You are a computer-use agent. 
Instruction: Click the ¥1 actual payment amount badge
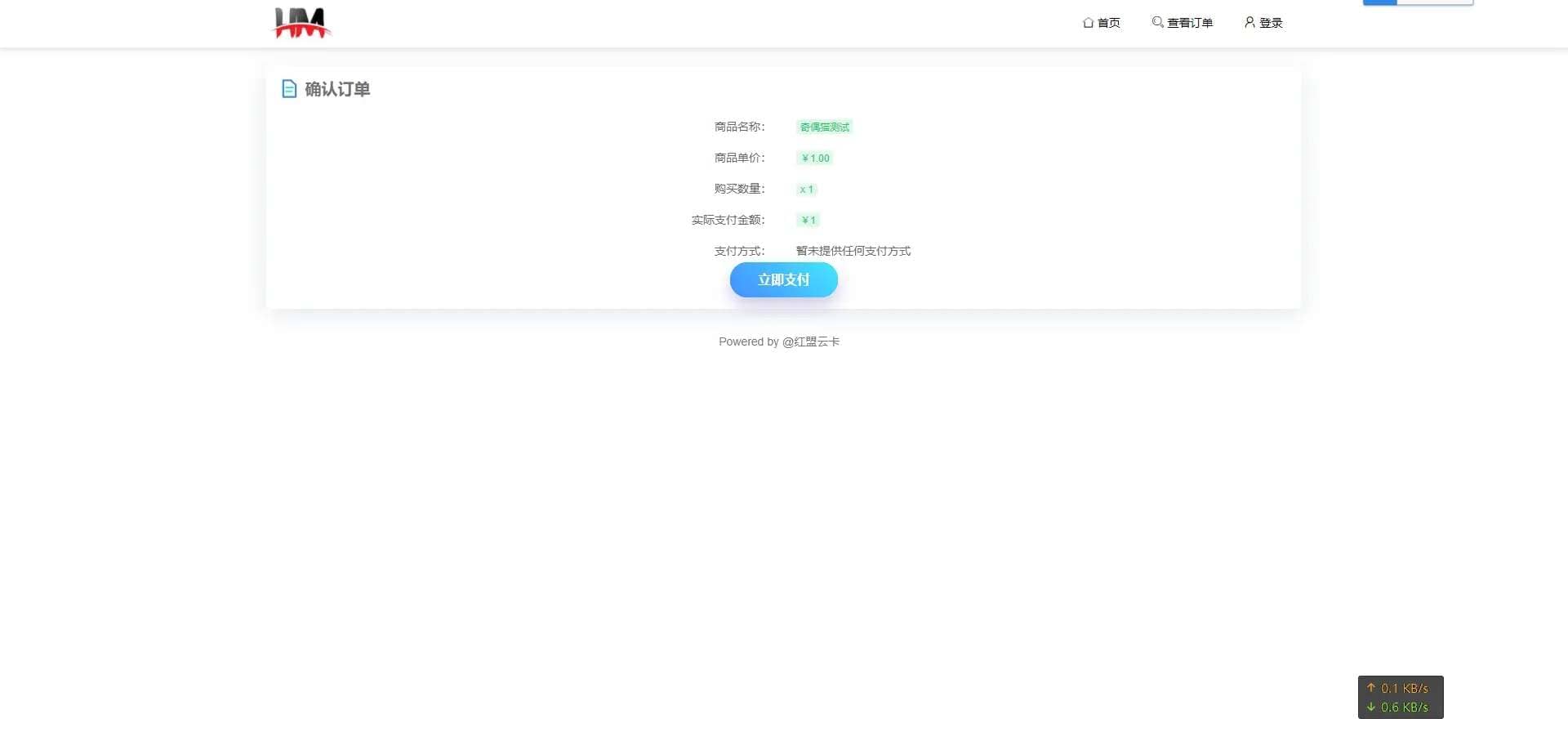(808, 220)
